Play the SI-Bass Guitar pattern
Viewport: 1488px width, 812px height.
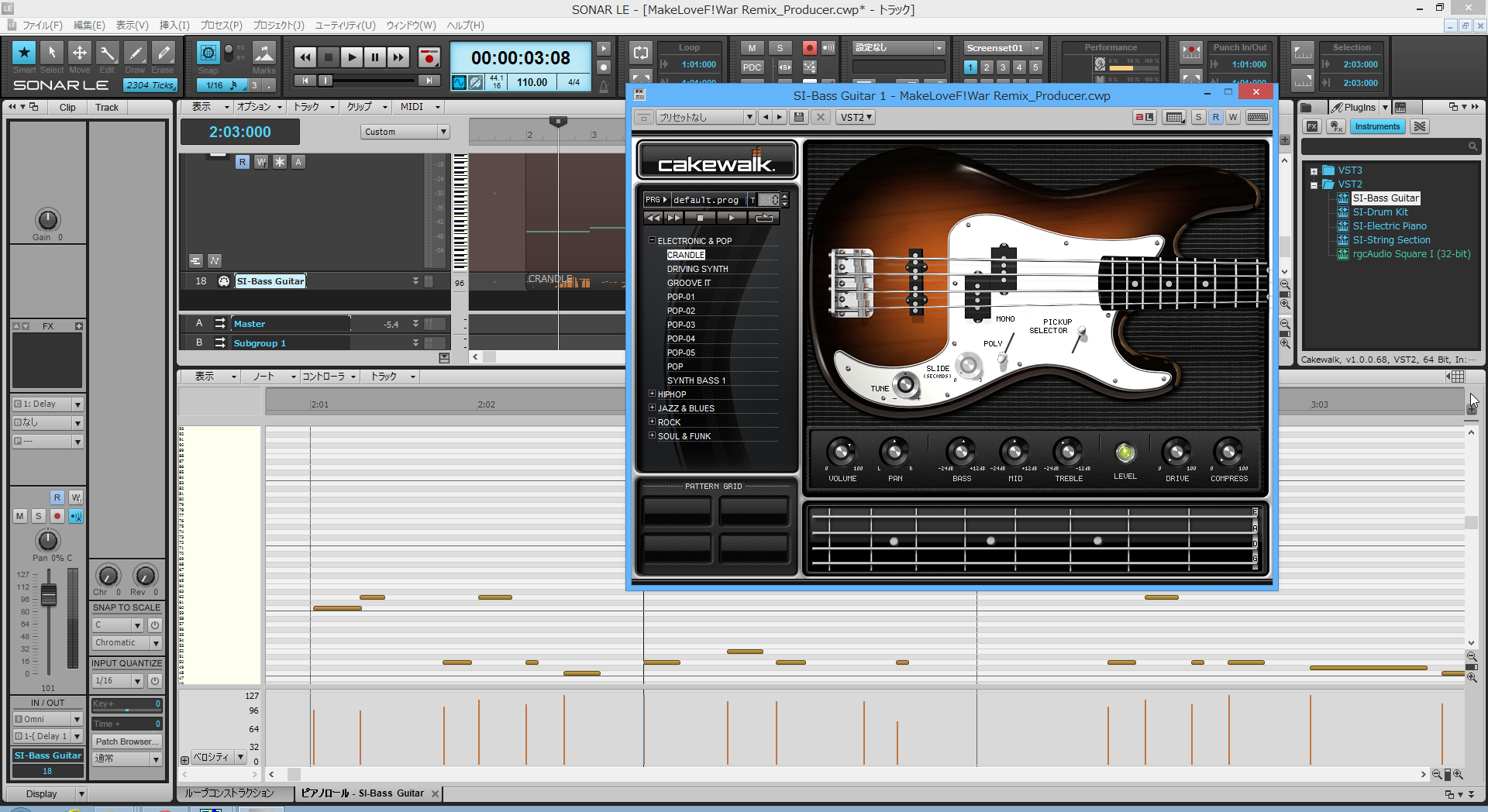click(x=732, y=218)
